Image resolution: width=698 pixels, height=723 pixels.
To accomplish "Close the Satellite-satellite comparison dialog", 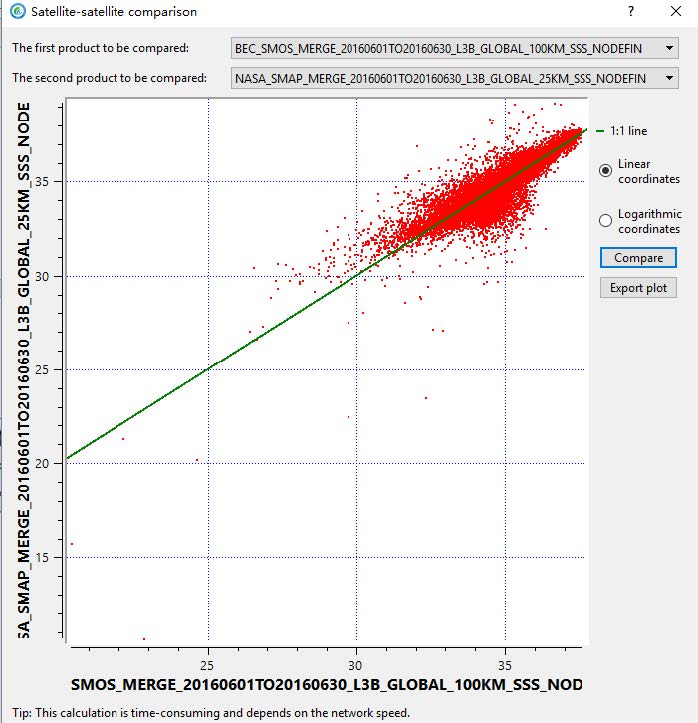I will click(x=676, y=11).
